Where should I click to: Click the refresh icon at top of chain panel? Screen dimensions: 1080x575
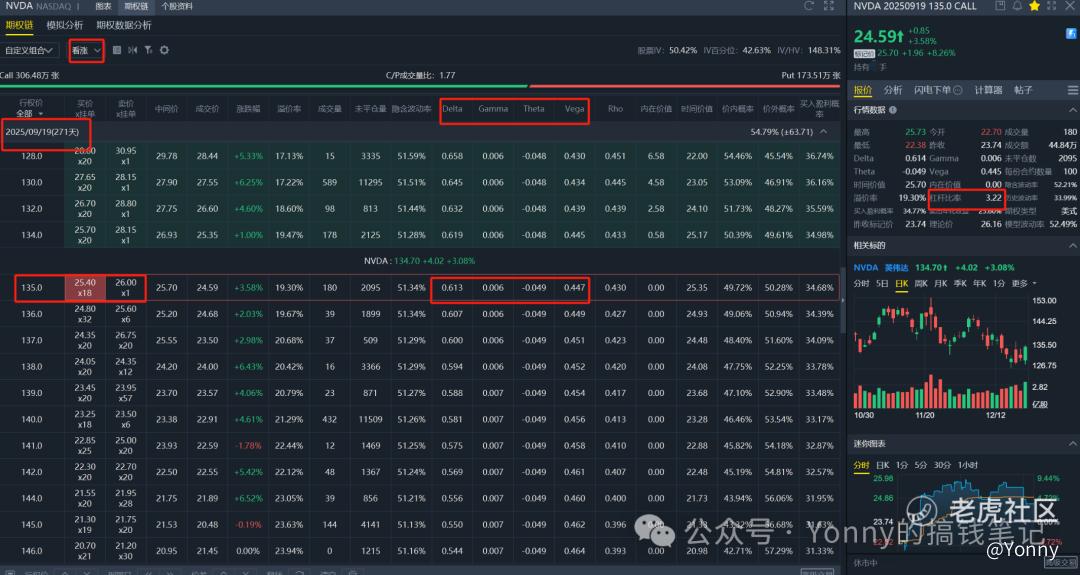pyautogui.click(x=809, y=6)
